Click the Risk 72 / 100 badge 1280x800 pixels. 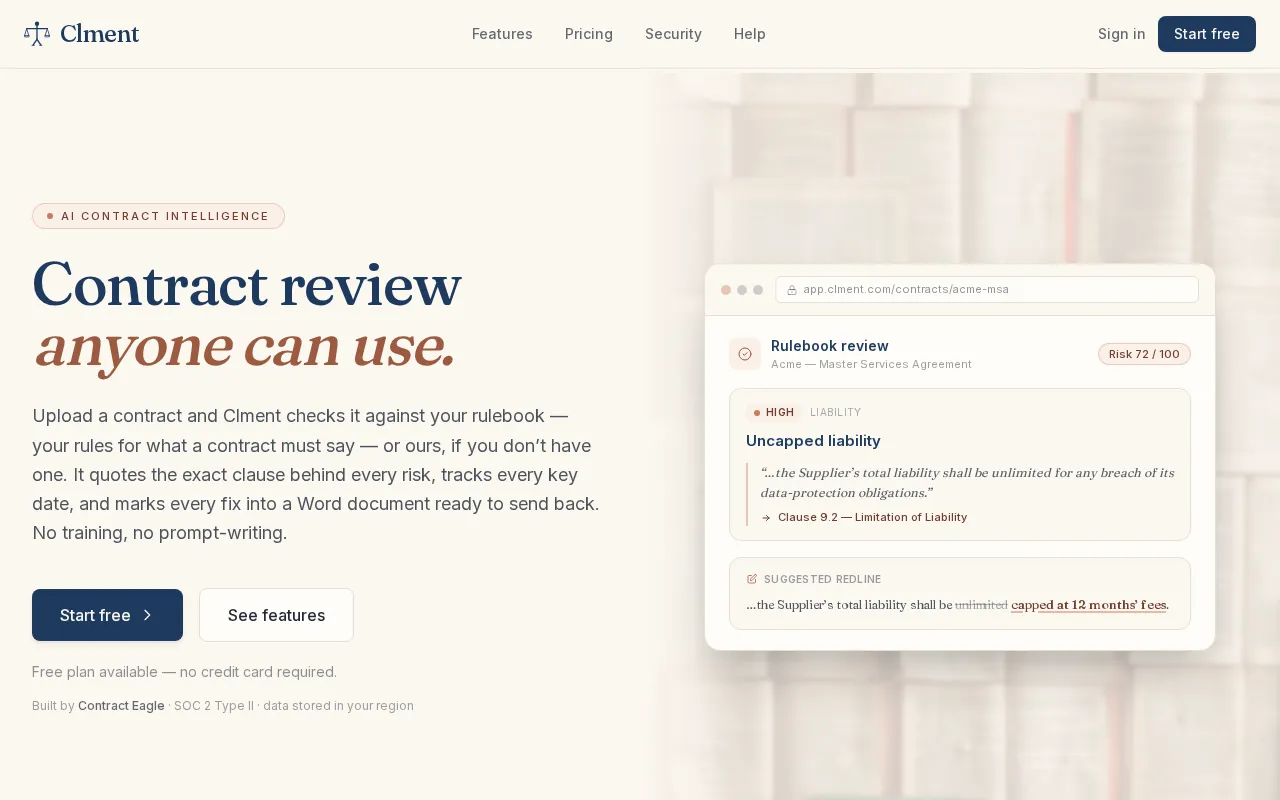coord(1144,354)
